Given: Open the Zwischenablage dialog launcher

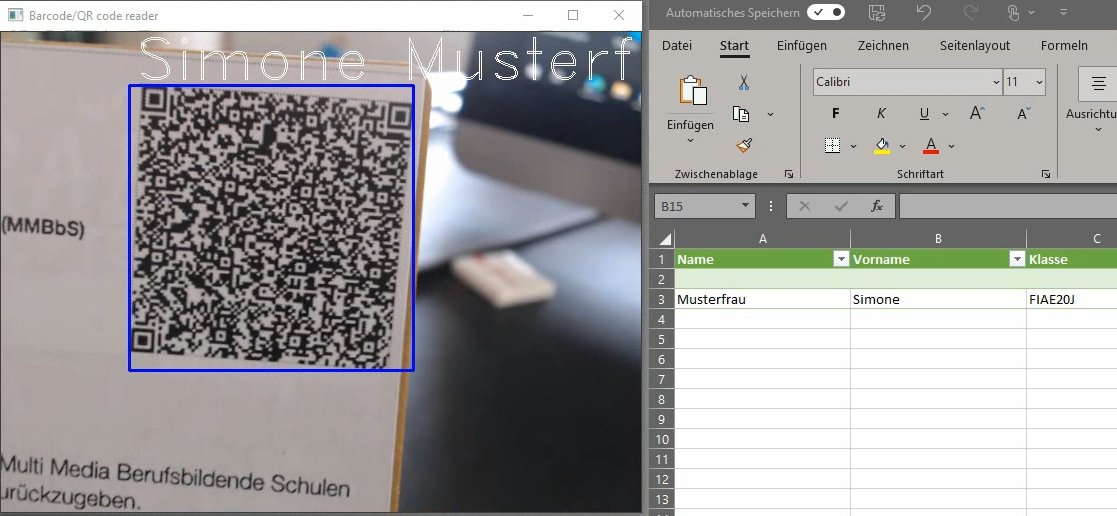Looking at the screenshot, I should (789, 174).
